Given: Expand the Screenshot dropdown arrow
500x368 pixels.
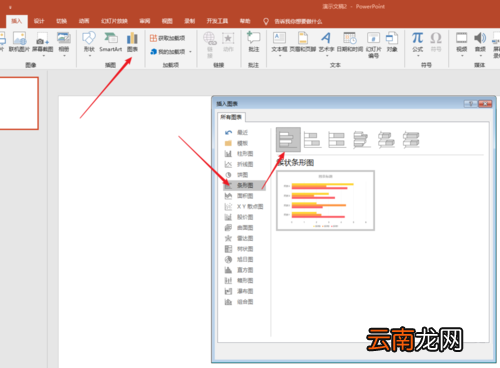Looking at the screenshot, I should (43, 56).
